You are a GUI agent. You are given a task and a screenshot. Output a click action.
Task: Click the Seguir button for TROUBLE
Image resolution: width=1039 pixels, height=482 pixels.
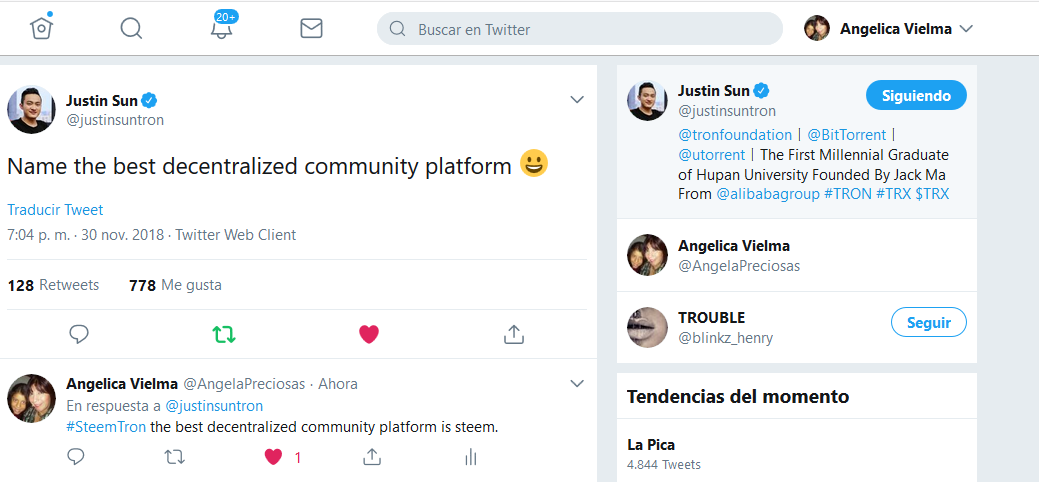(x=928, y=323)
